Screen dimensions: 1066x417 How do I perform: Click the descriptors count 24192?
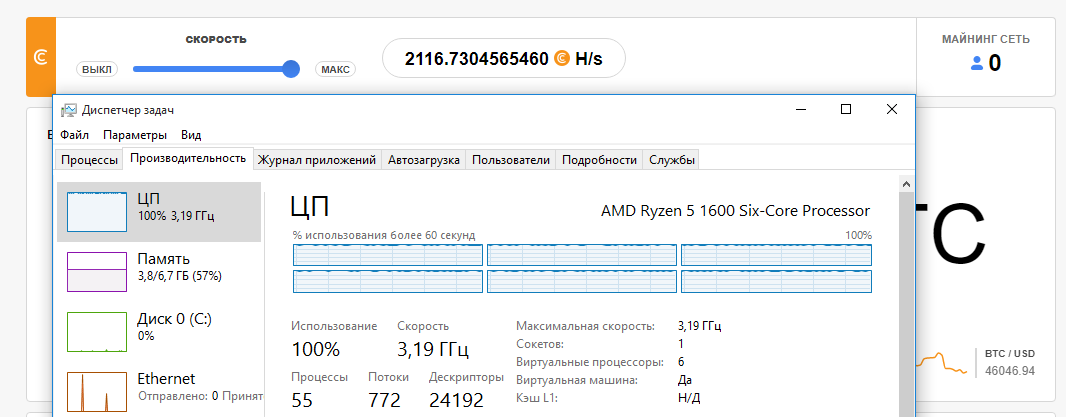click(456, 401)
